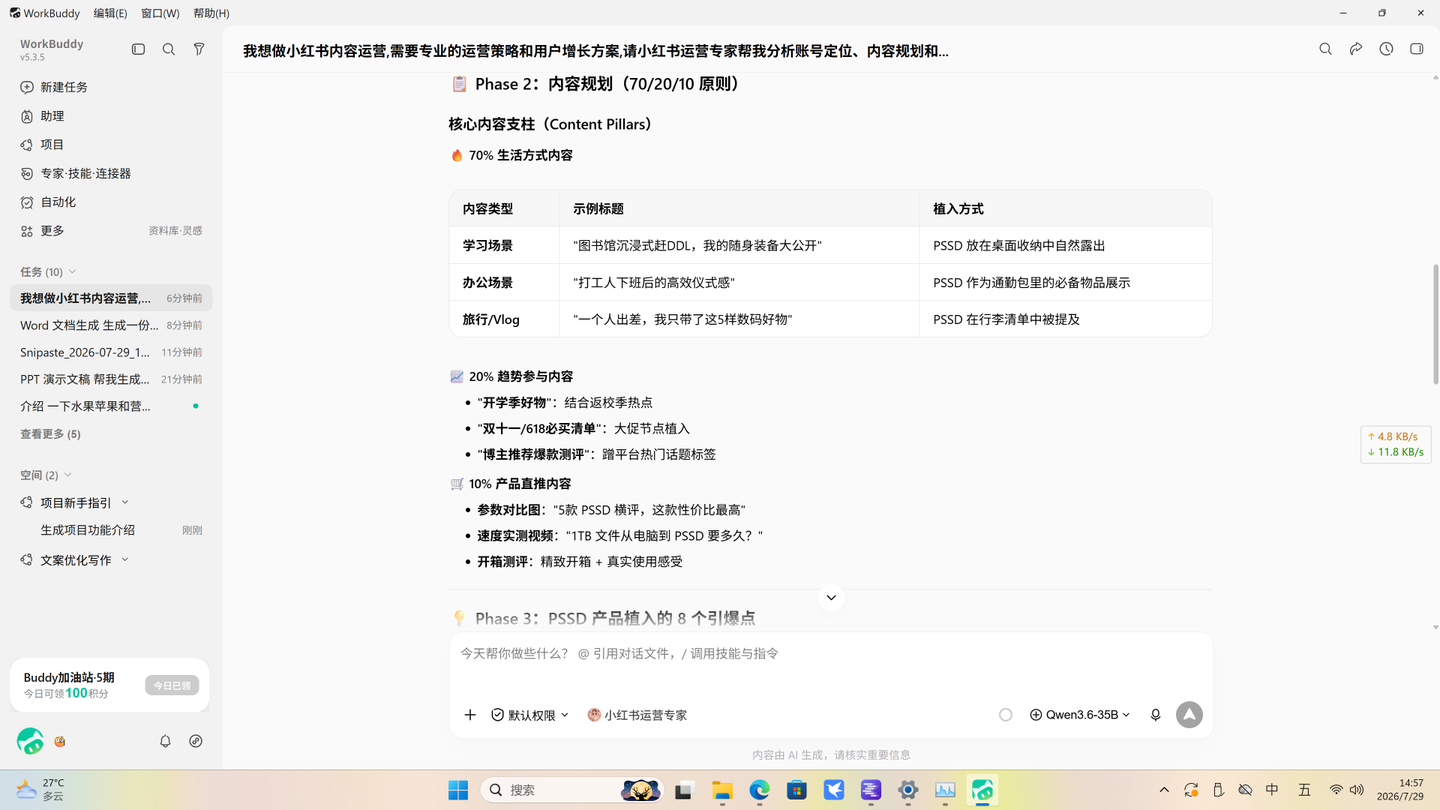Open Microsoft Store from the taskbar
The image size is (1440, 810).
click(797, 790)
